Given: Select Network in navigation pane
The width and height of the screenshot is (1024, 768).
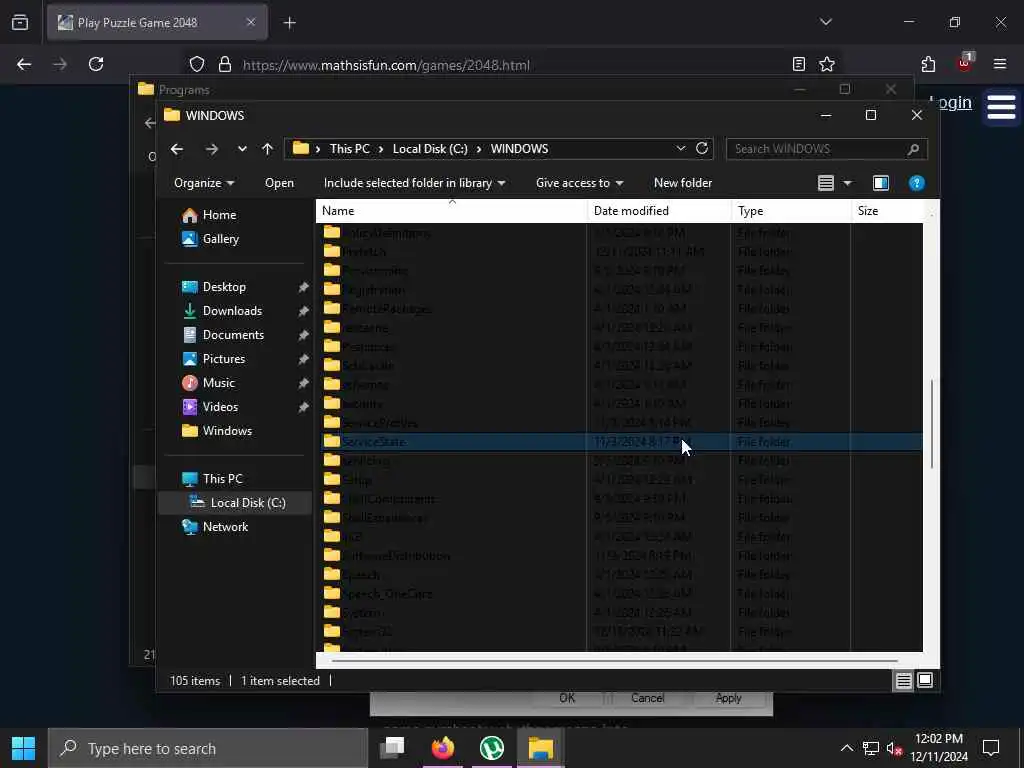Looking at the screenshot, I should pos(225,527).
